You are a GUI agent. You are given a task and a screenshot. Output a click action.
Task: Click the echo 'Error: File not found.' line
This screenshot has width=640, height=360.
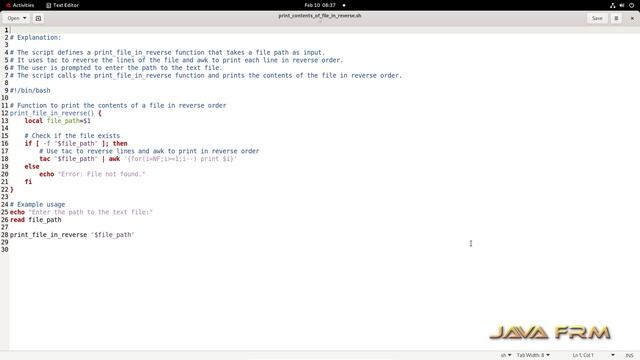pos(92,174)
